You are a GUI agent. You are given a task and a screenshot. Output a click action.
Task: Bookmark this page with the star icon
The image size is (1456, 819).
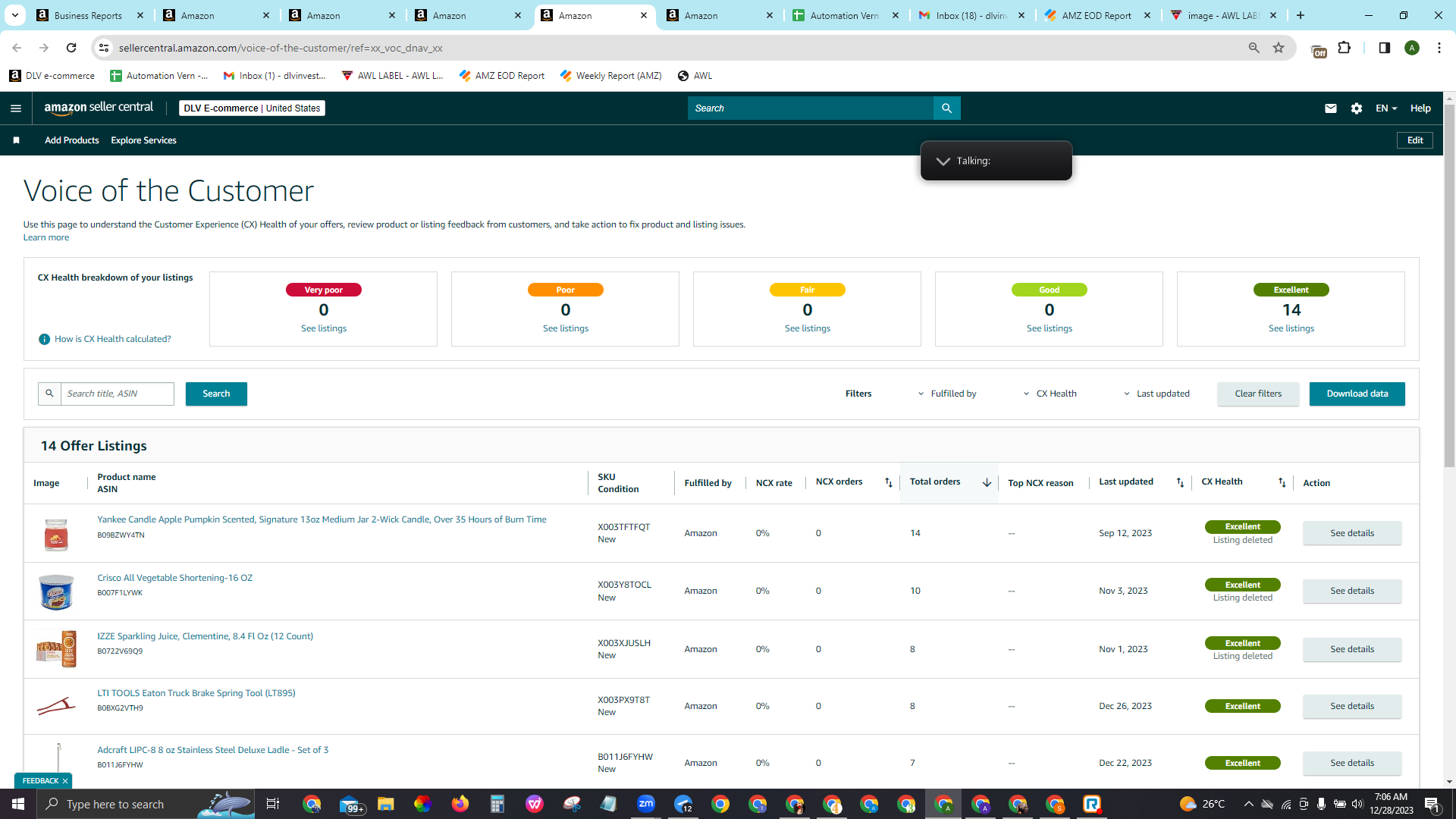point(1279,48)
